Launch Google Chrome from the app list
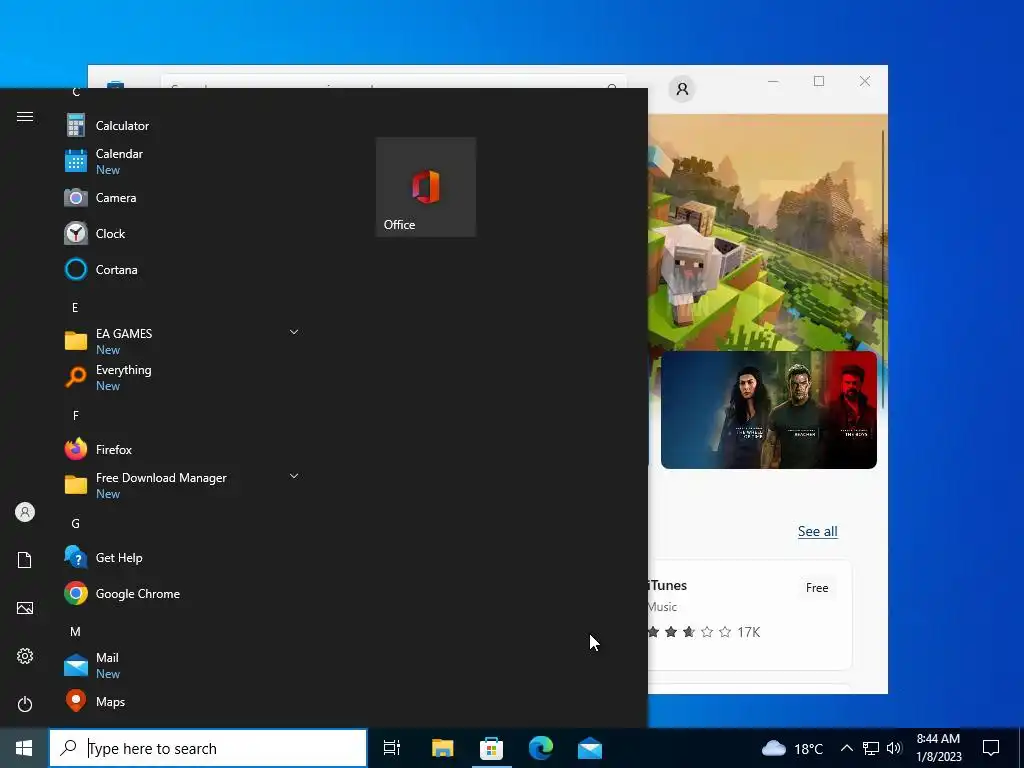The width and height of the screenshot is (1024, 768). click(182, 594)
